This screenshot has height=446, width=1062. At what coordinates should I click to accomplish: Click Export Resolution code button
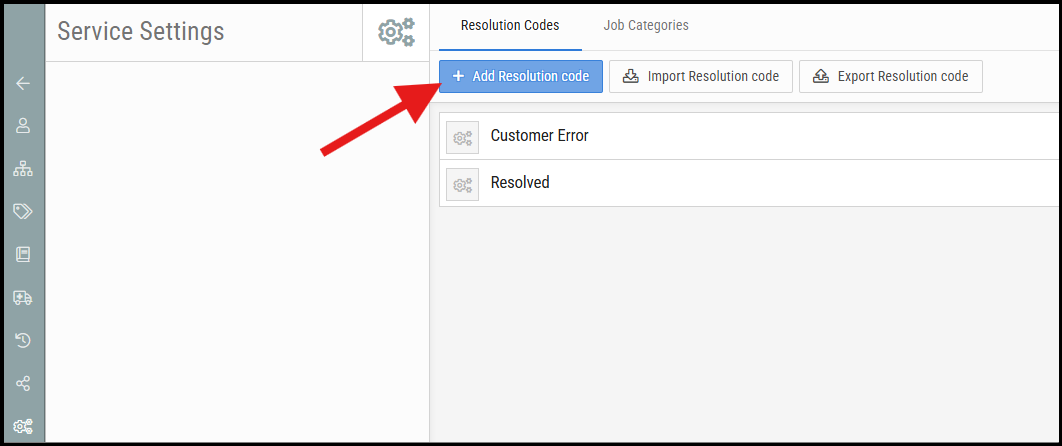pyautogui.click(x=891, y=76)
